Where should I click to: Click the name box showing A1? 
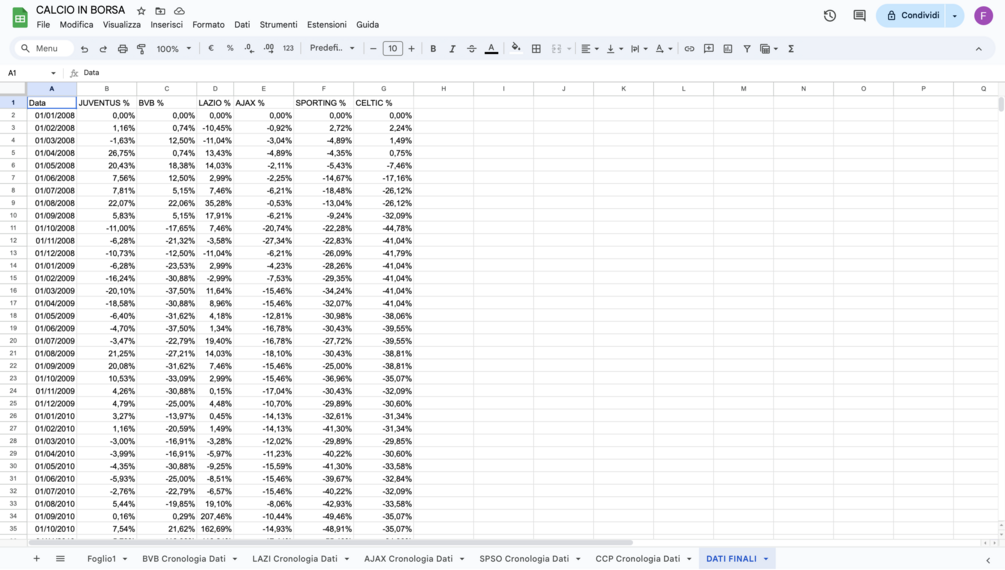tap(31, 73)
